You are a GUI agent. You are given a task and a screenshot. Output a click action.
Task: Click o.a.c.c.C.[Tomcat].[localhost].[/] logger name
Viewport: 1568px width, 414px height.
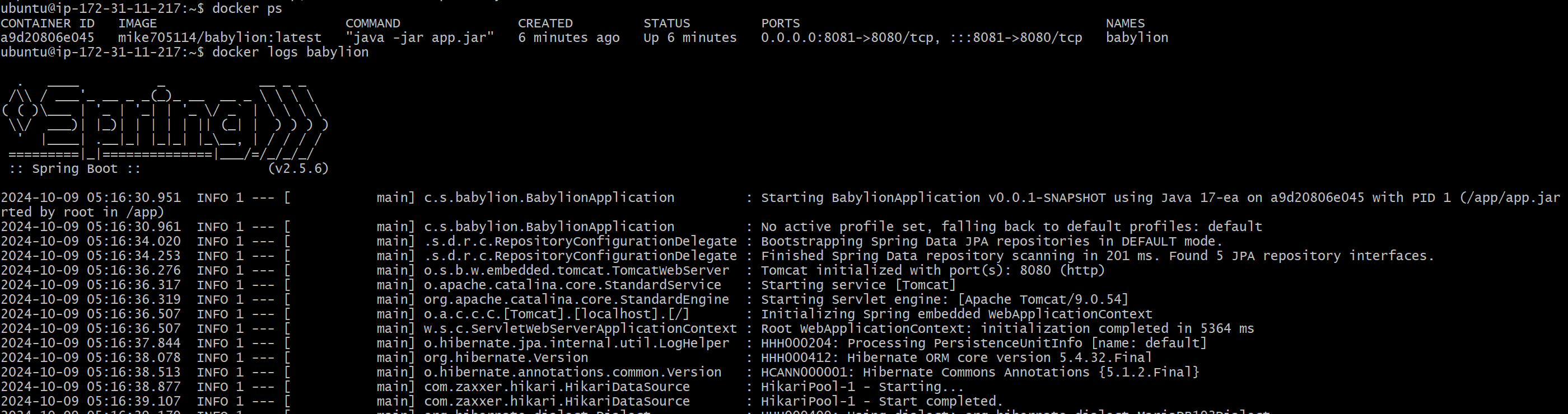click(x=557, y=314)
